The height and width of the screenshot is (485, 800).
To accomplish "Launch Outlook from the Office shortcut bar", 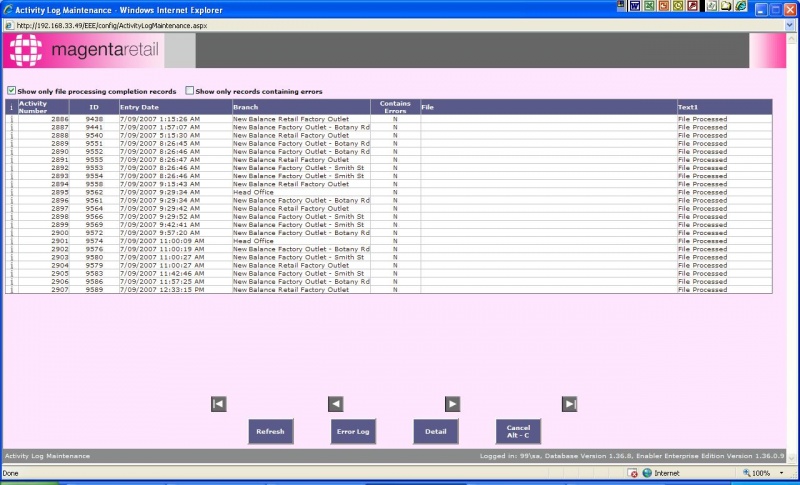I will (678, 6).
